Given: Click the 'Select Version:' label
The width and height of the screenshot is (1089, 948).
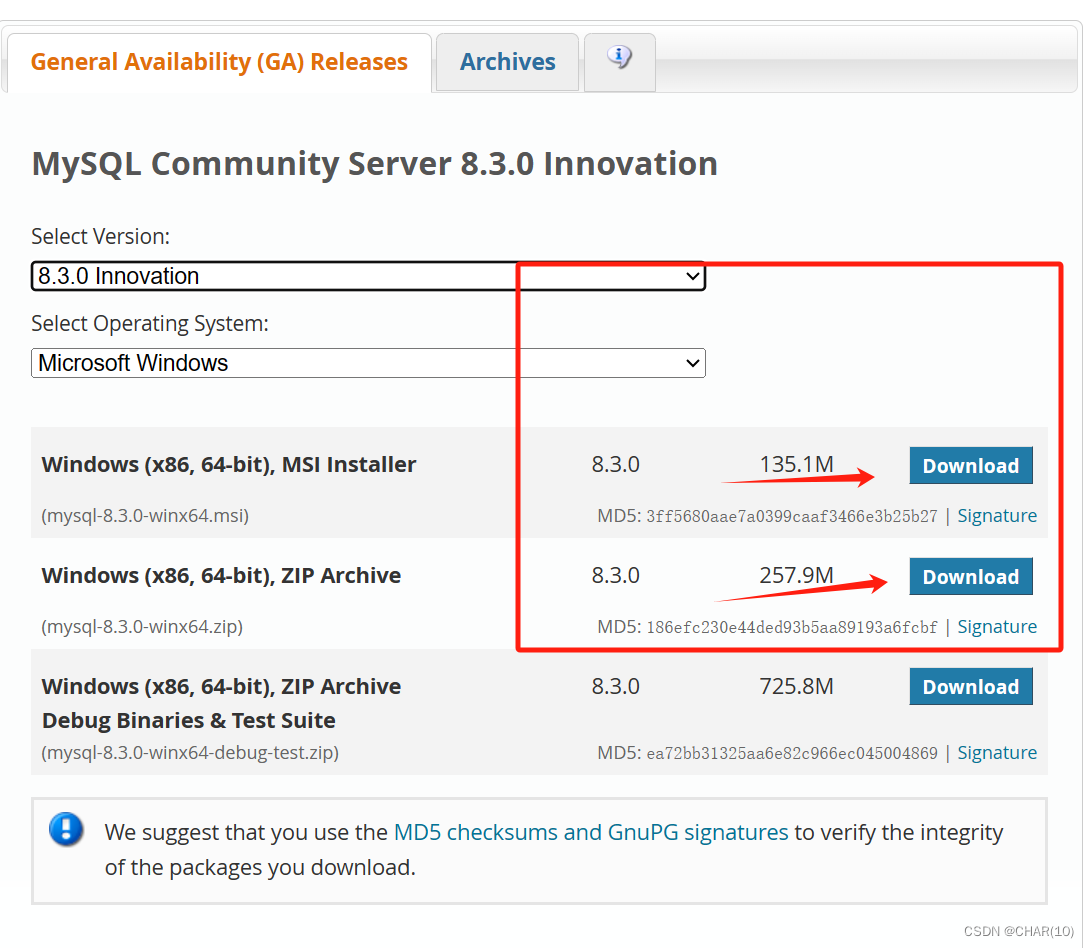Looking at the screenshot, I should (101, 237).
